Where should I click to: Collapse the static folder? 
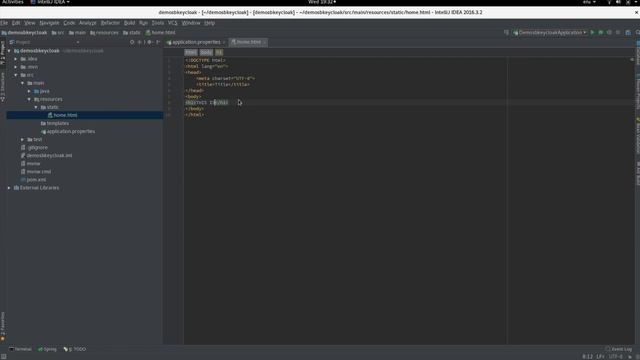pos(36,107)
